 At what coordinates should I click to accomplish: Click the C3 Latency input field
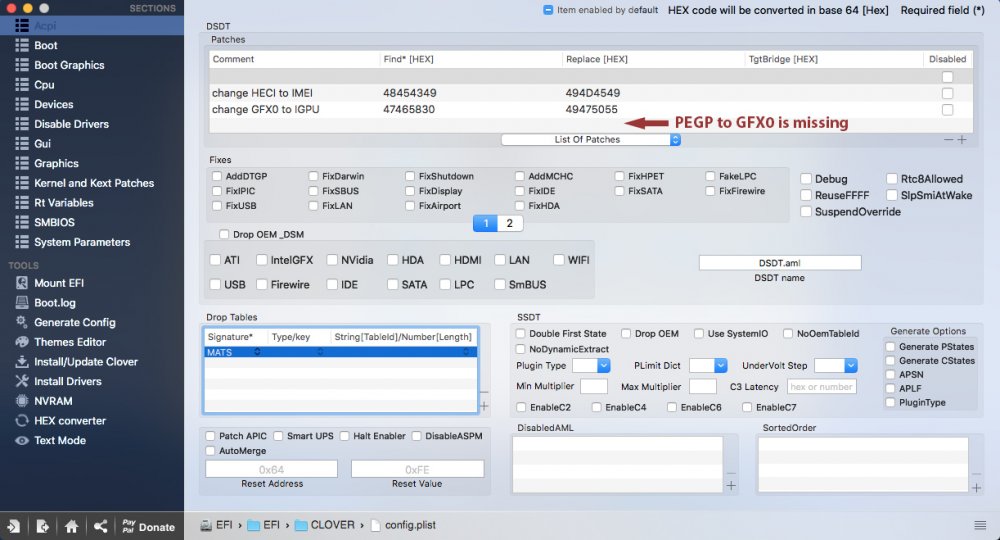pyautogui.click(x=821, y=387)
